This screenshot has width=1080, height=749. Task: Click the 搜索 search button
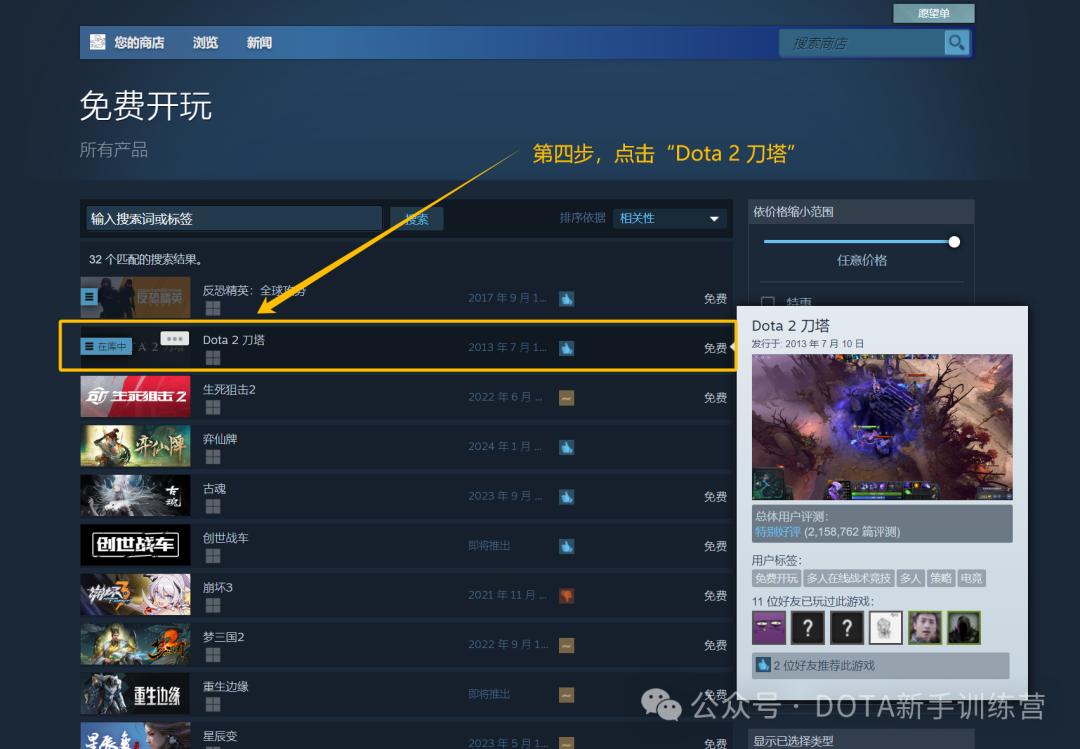(x=417, y=217)
